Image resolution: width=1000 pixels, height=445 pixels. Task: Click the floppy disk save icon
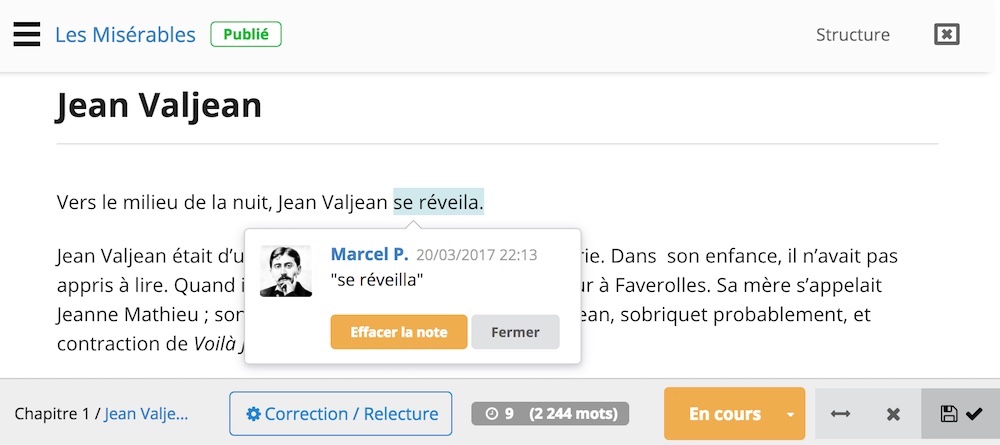coord(948,414)
